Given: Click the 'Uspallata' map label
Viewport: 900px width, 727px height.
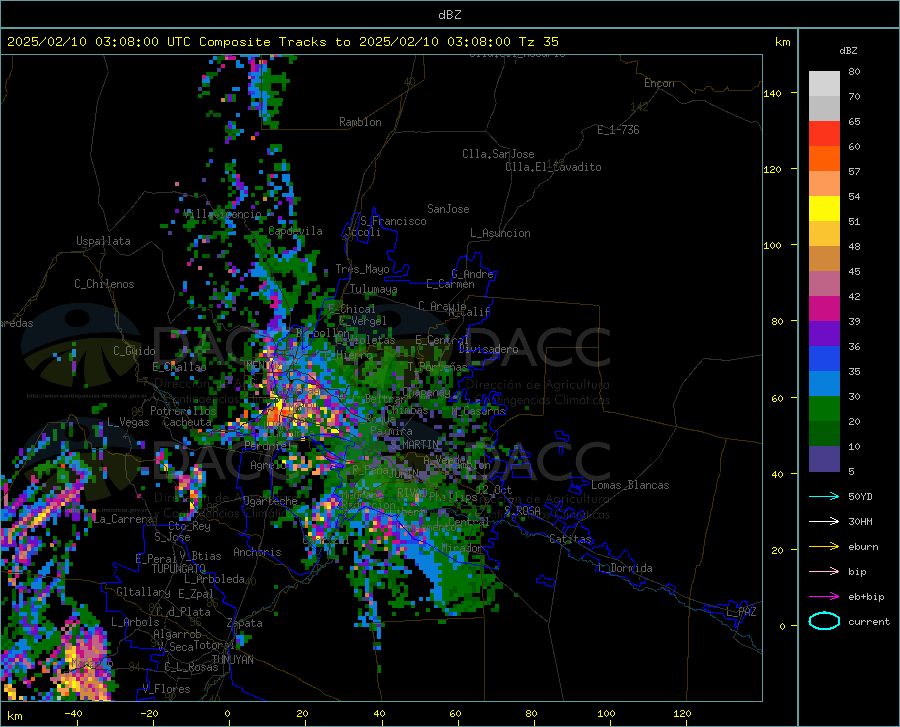Looking at the screenshot, I should pyautogui.click(x=103, y=241).
